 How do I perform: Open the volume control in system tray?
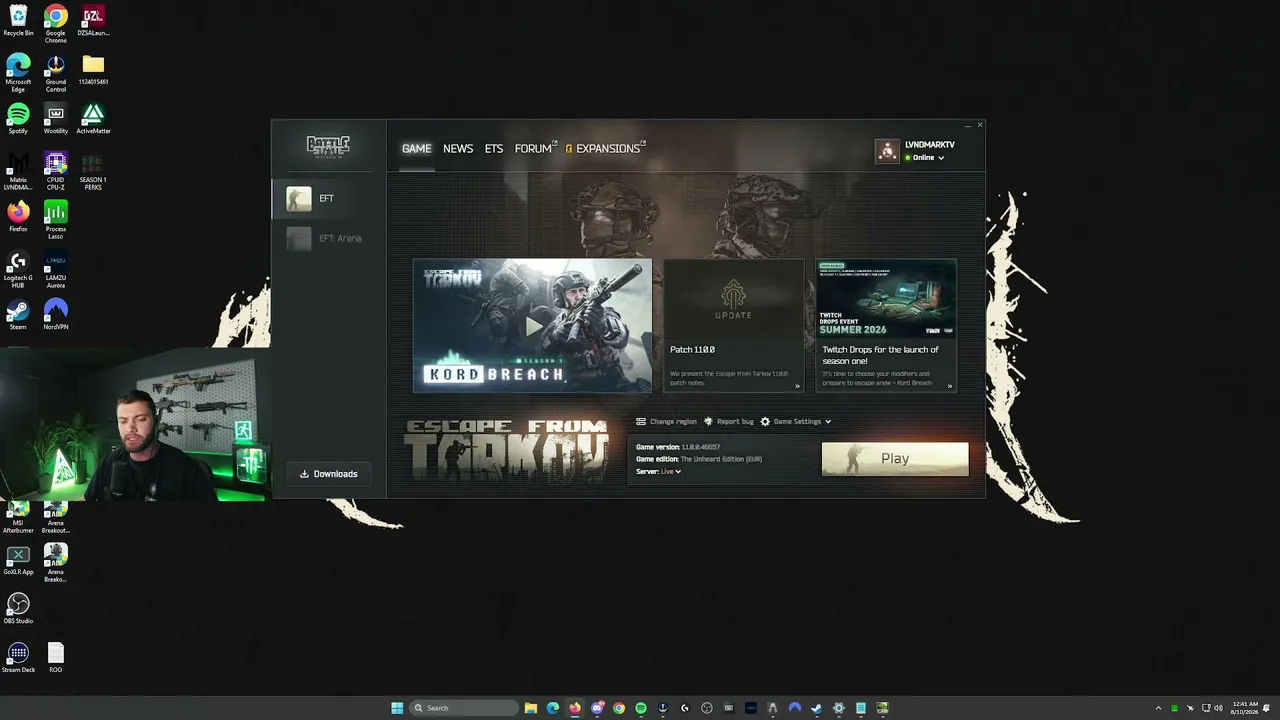coord(1218,708)
